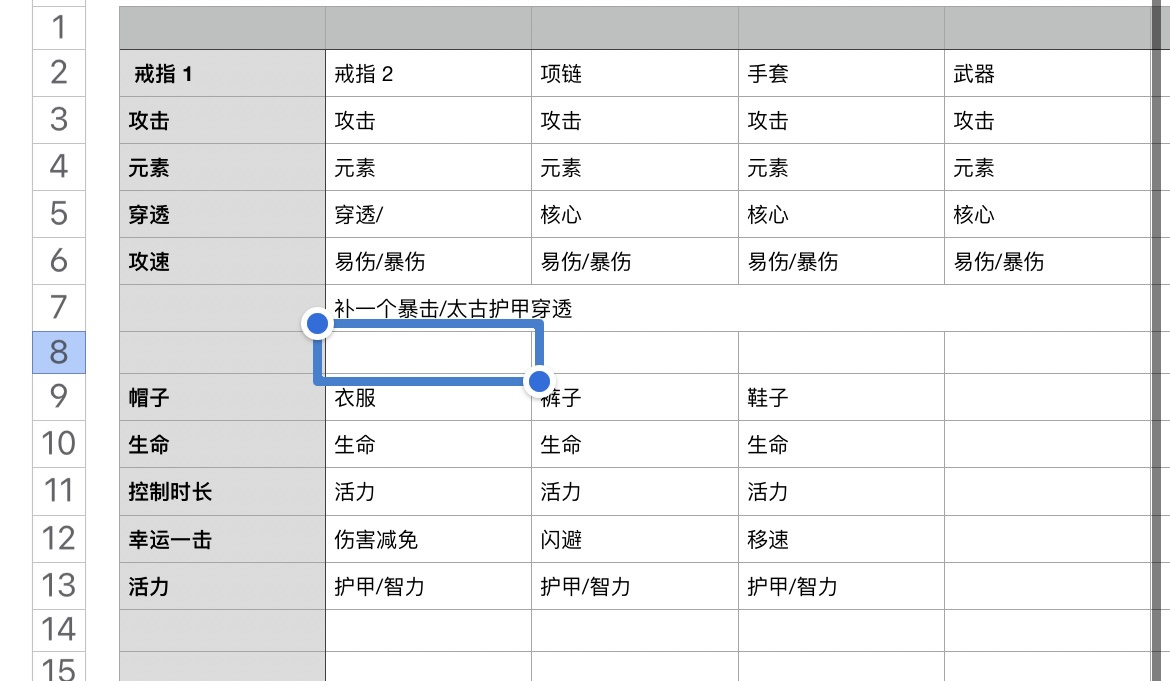Click the bottom-right blue selection handle
Screen dimensions: 1170x681
pyautogui.click(x=539, y=381)
